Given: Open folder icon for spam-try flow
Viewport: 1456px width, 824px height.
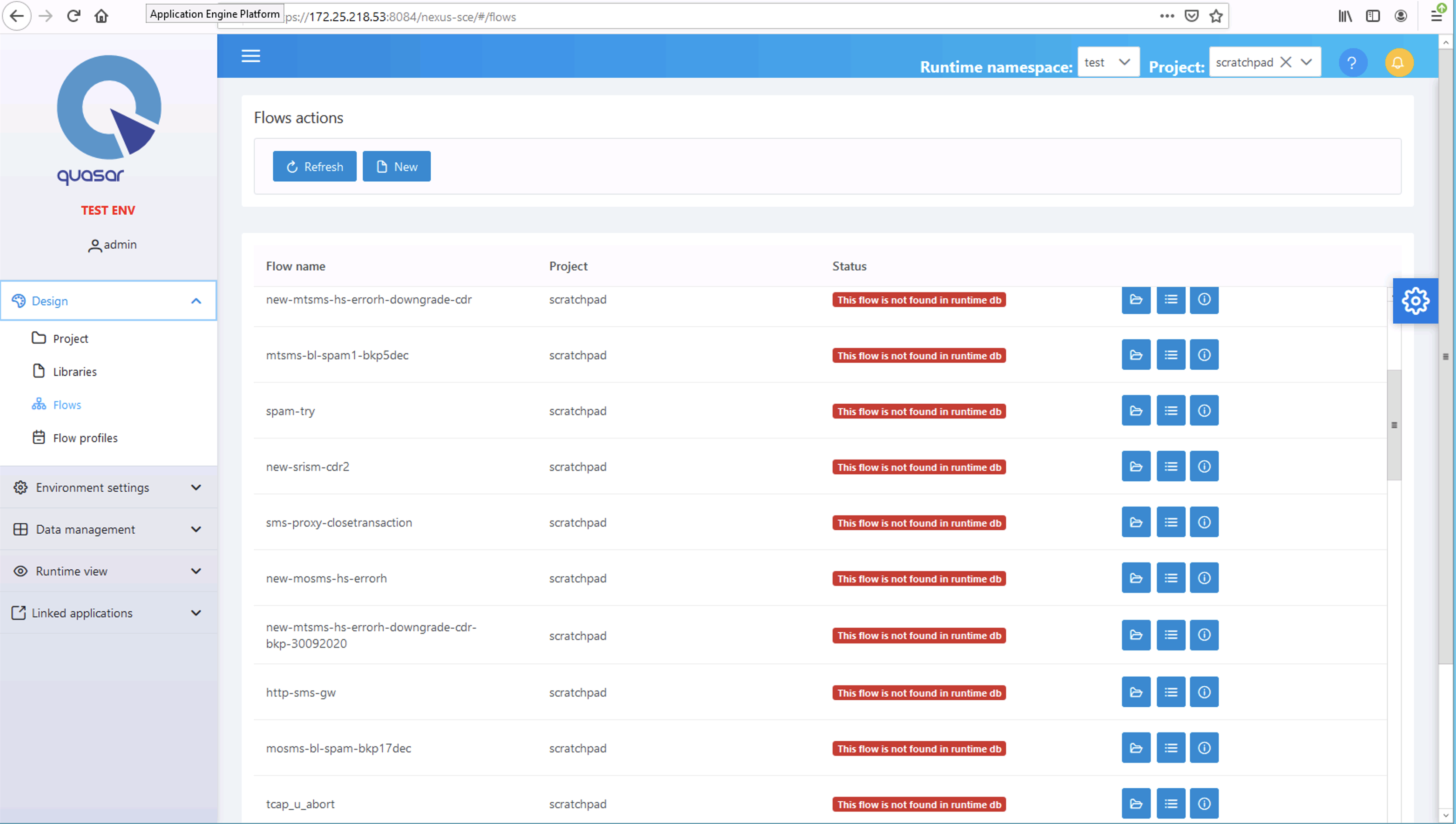Looking at the screenshot, I should point(1136,410).
